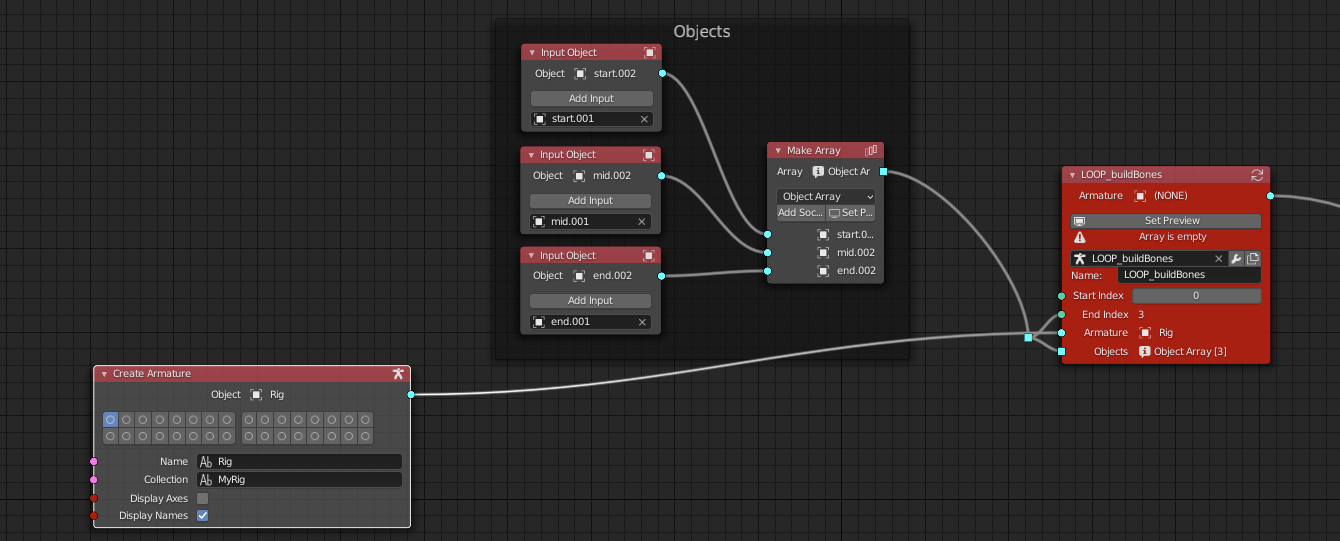Collapse the Create Armature node

104,374
